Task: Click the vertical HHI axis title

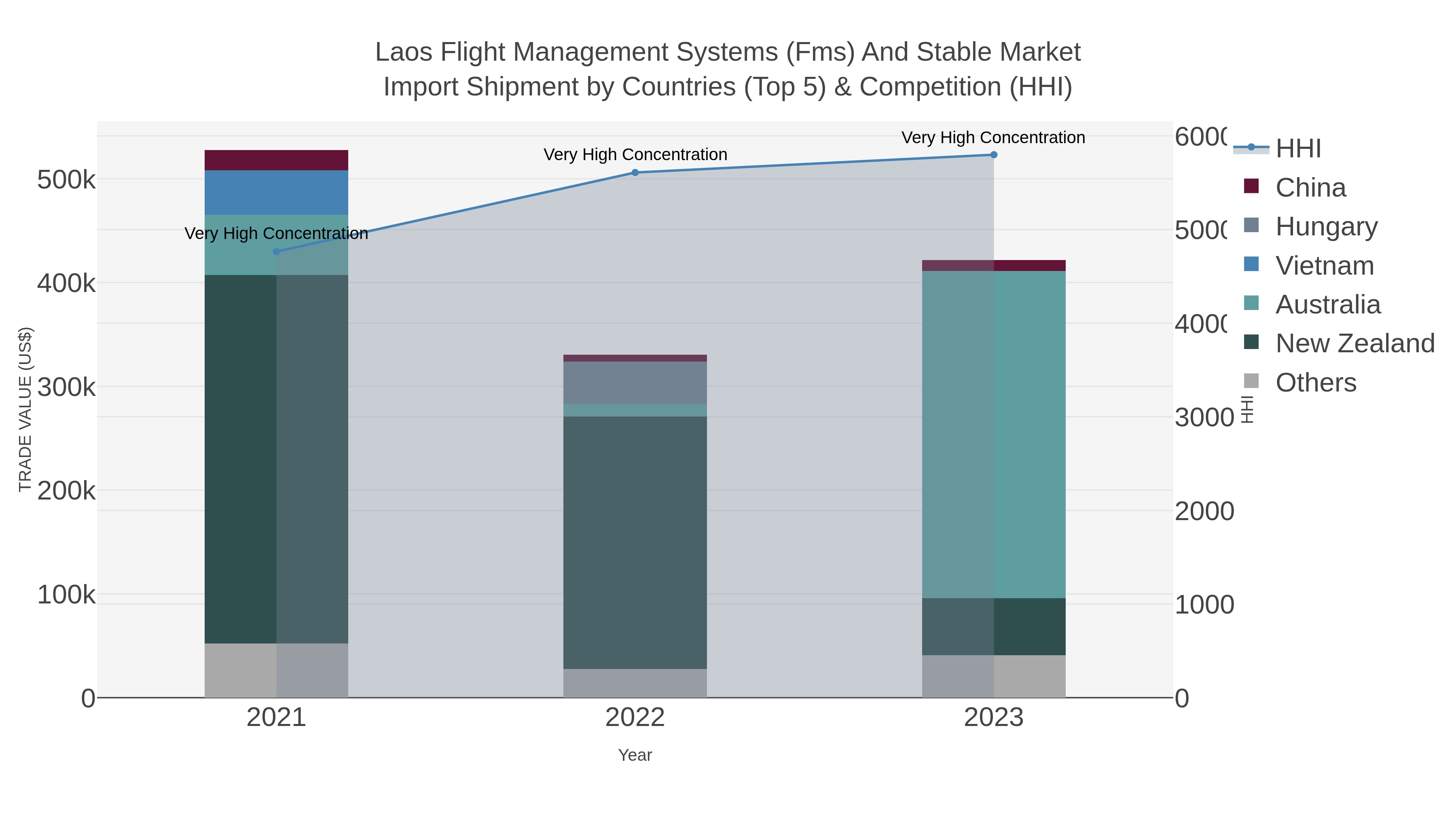Action: coord(1247,409)
